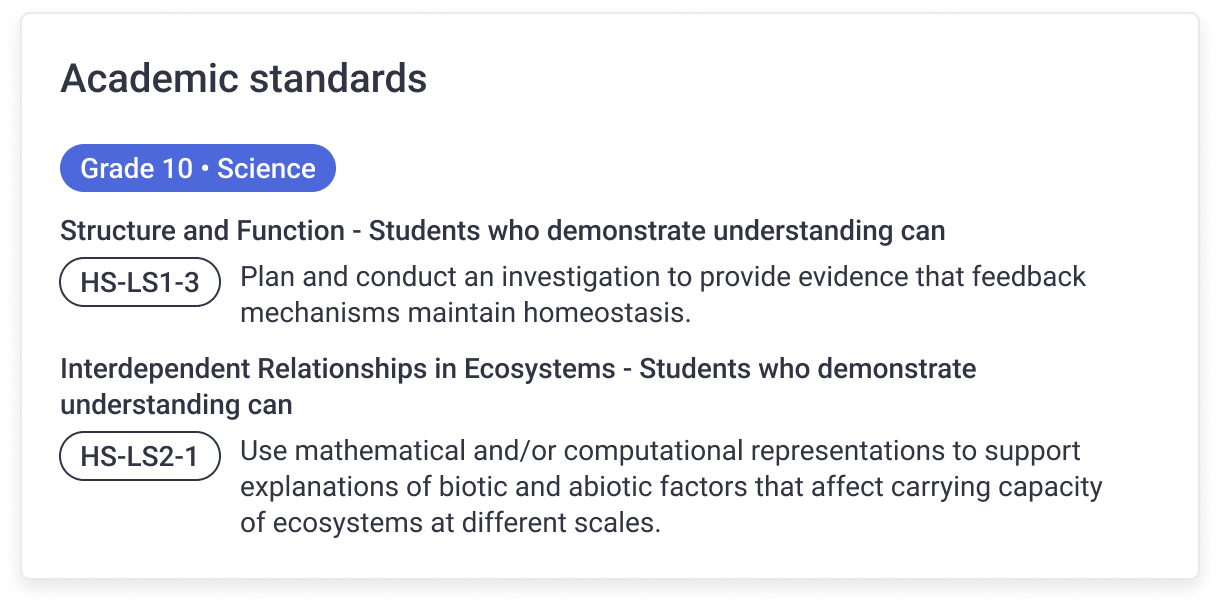Select the HS-LS2-1 standard code tag
Screen dimensions: 1220x608
coord(140,457)
